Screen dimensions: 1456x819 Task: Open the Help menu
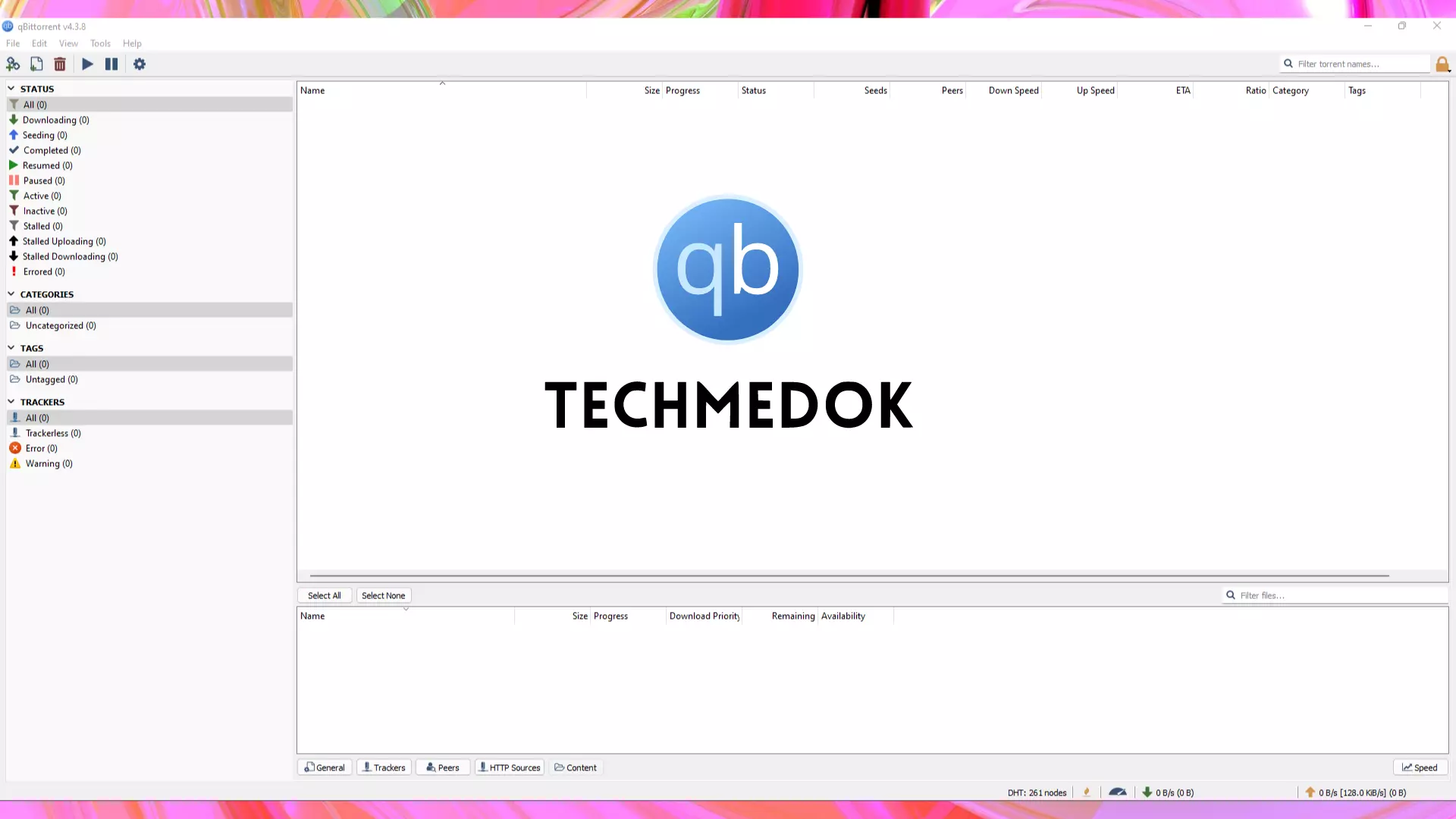click(132, 43)
